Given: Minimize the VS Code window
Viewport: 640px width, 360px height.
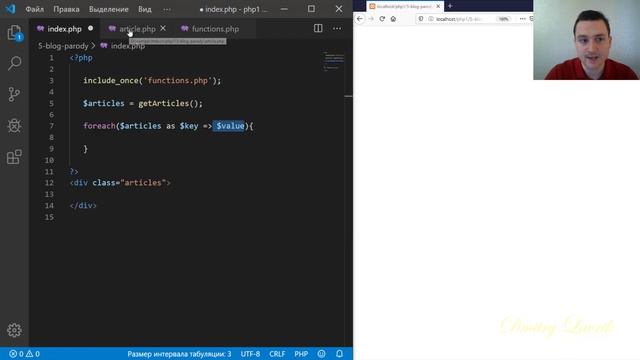Looking at the screenshot, I should click(x=284, y=9).
